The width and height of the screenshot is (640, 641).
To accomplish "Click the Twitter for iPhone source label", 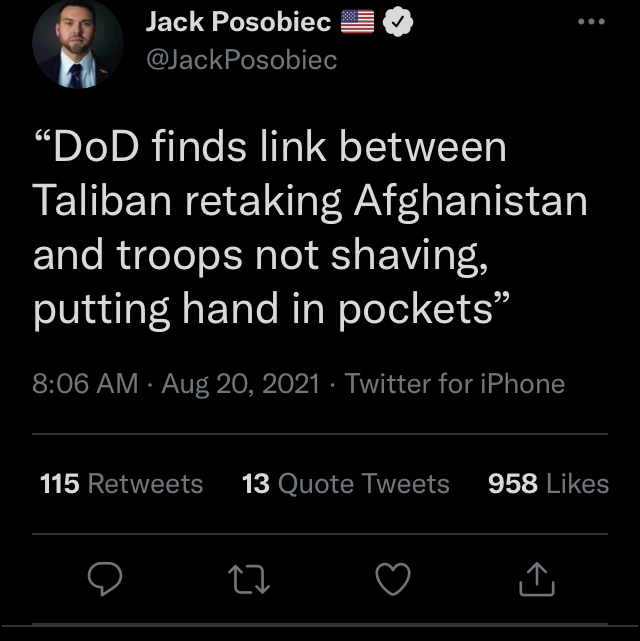I will pos(455,384).
